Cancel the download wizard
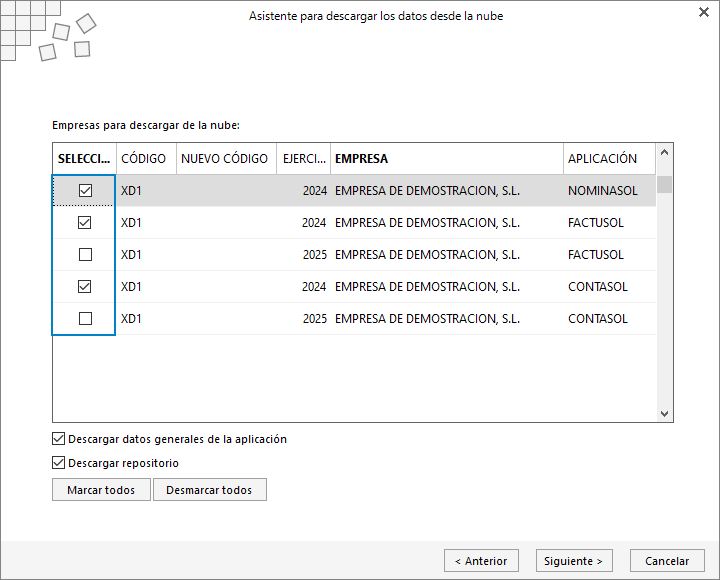 point(667,561)
